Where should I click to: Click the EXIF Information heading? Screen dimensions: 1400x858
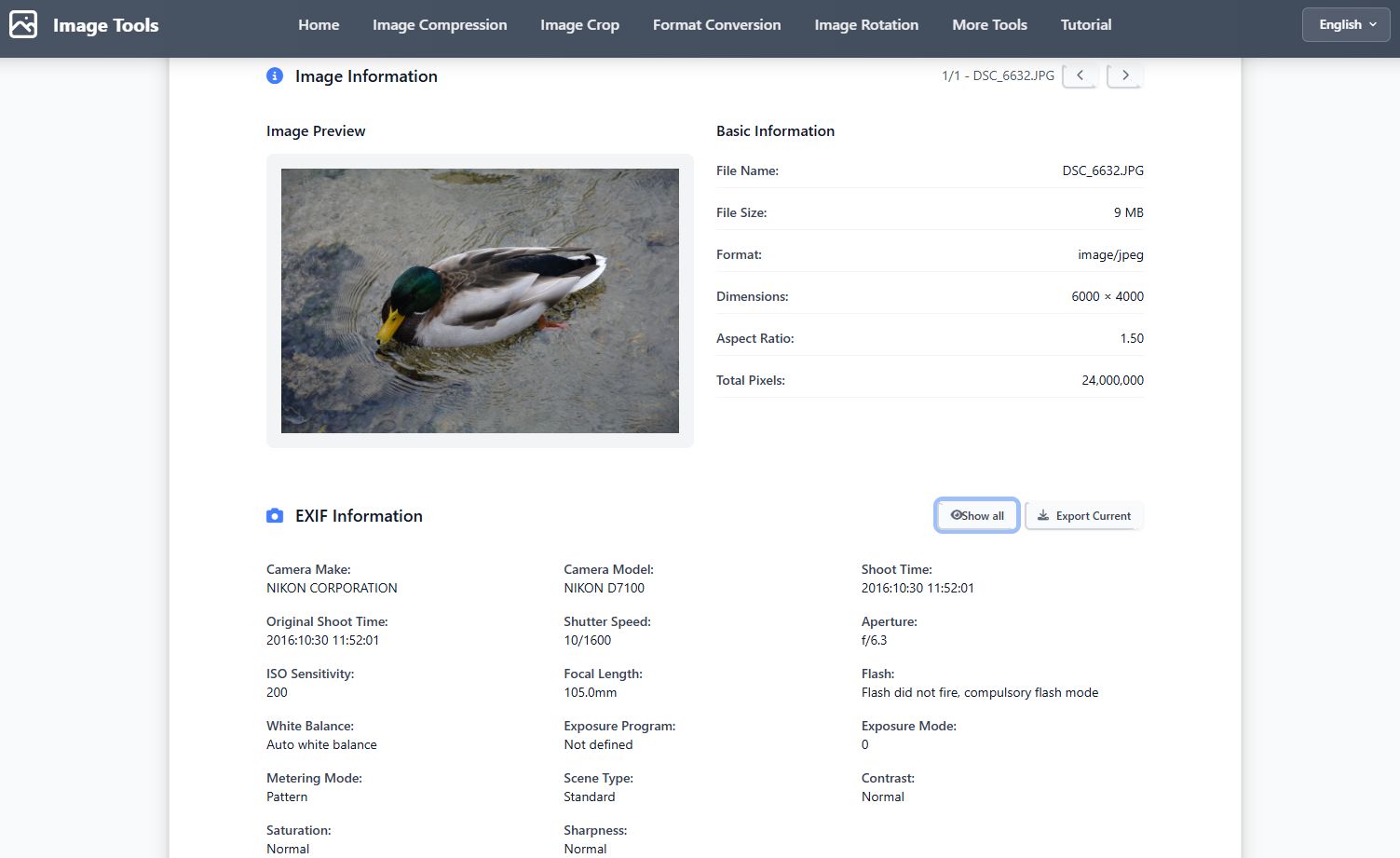coord(359,515)
